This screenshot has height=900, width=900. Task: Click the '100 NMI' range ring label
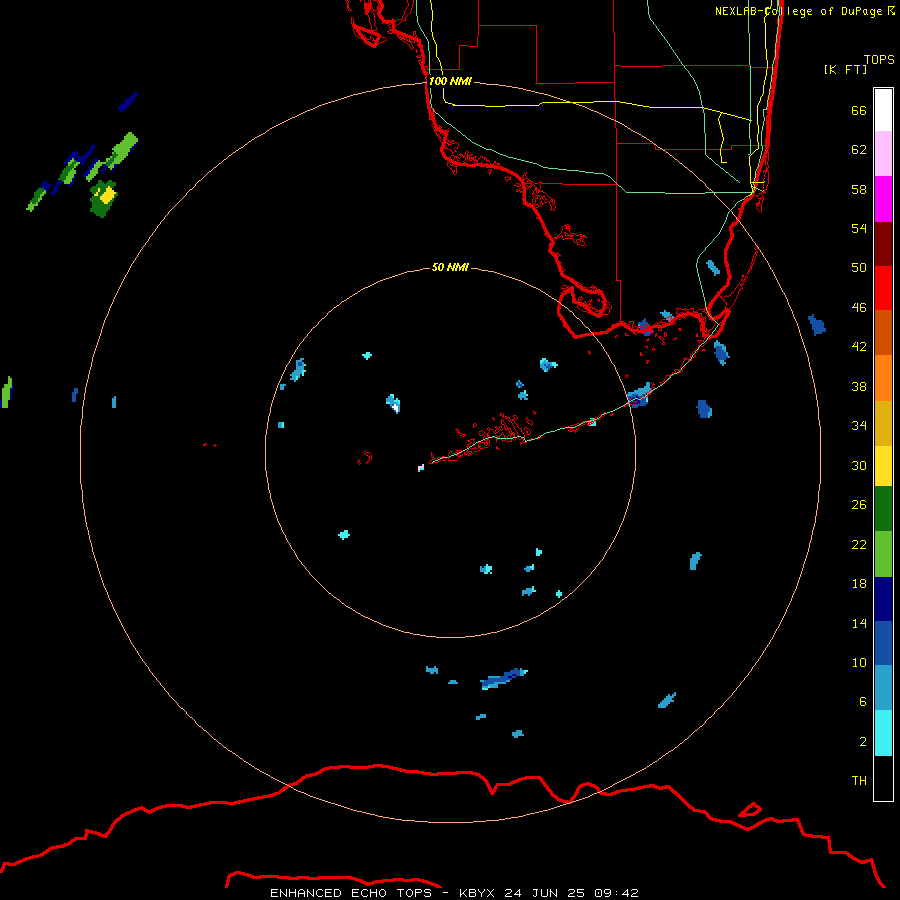tap(450, 81)
